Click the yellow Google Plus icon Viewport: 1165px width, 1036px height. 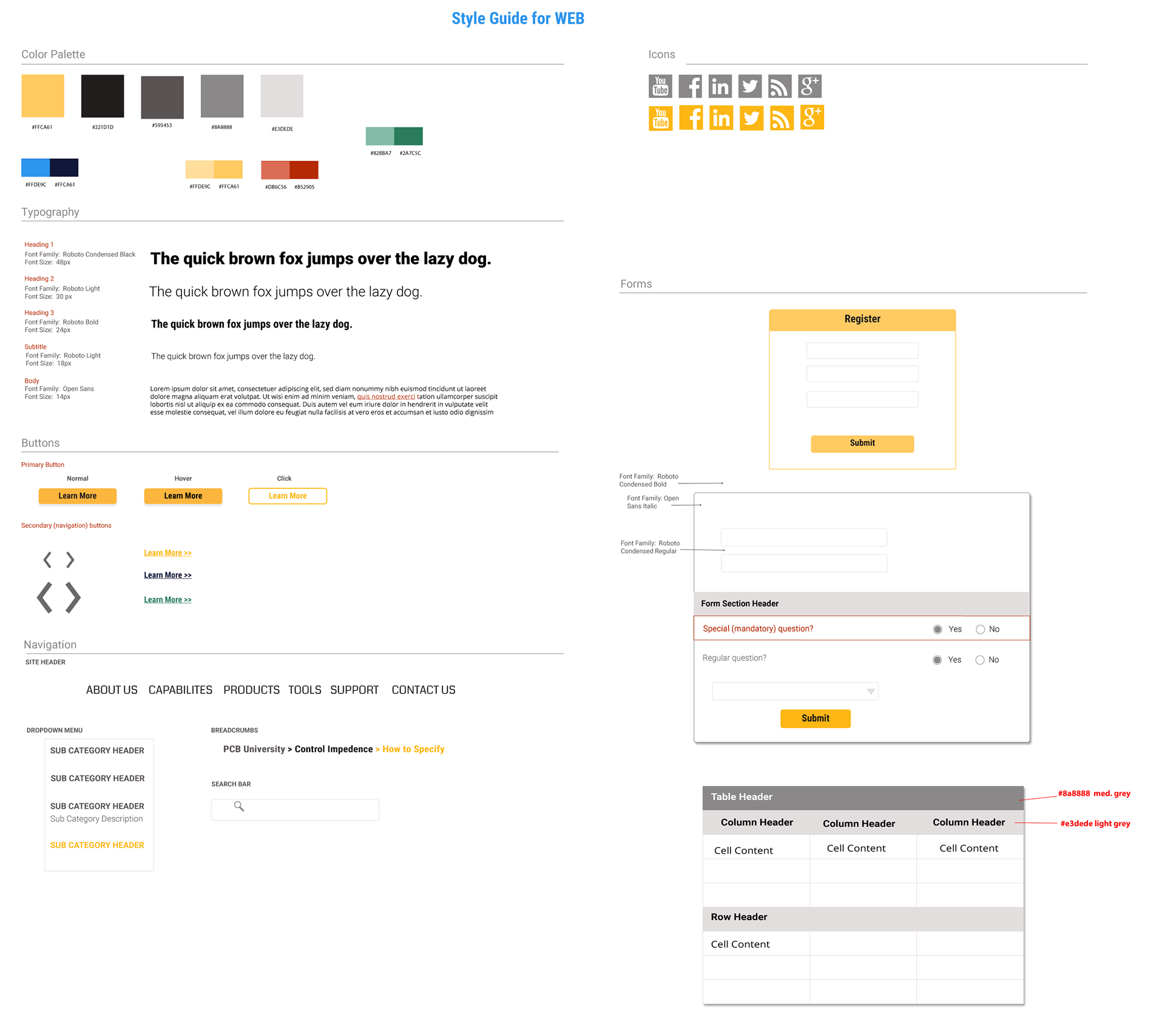coord(812,118)
